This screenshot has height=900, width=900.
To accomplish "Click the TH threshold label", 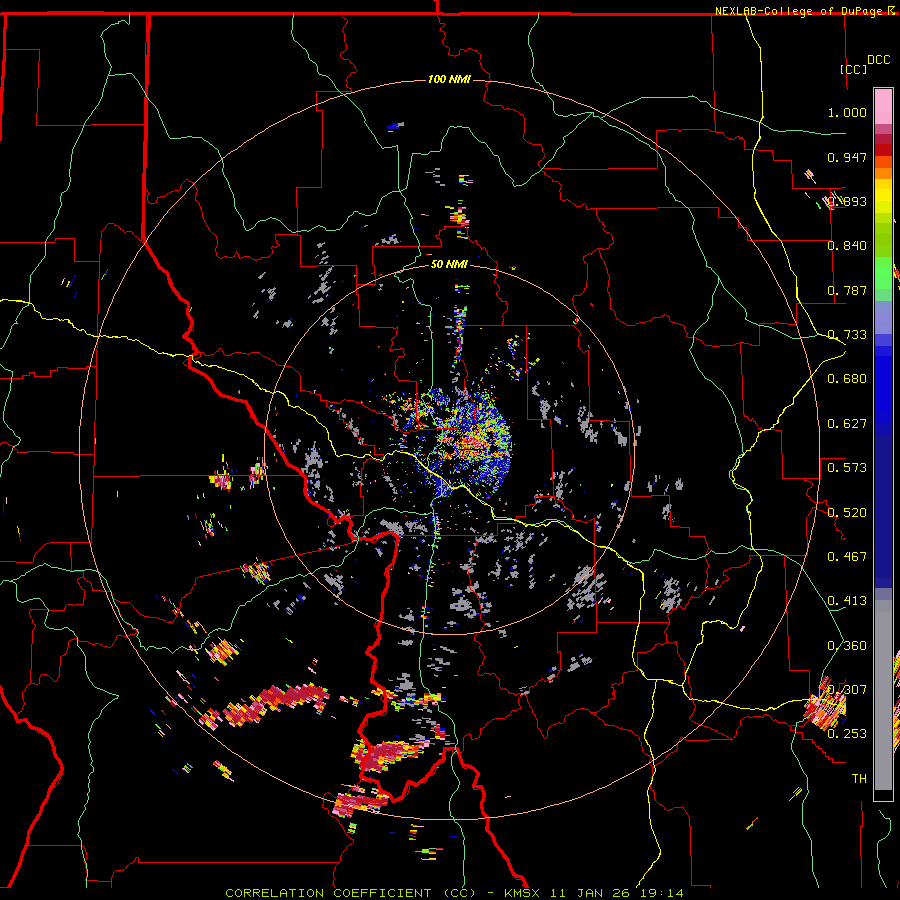I will 859,779.
